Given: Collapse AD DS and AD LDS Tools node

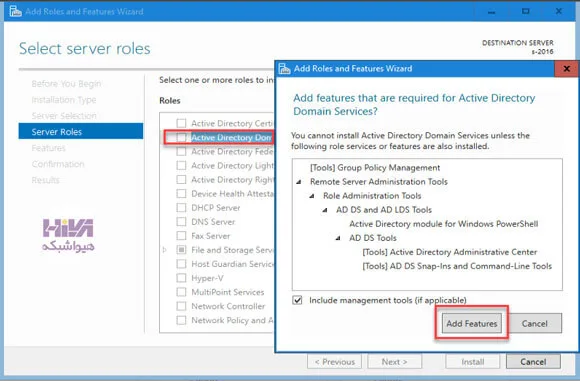Looking at the screenshot, I should 325,210.
